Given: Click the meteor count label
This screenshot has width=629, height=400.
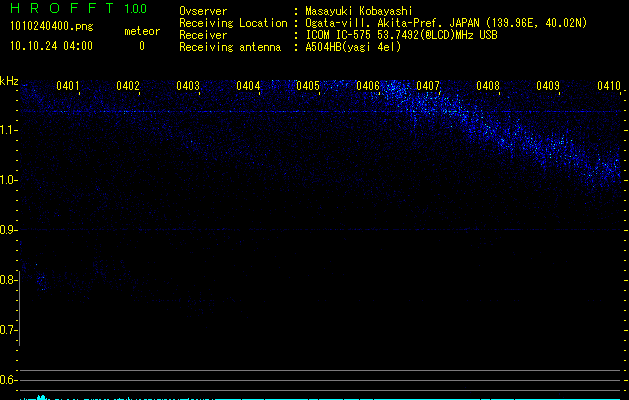Looking at the screenshot, I should (142, 31).
